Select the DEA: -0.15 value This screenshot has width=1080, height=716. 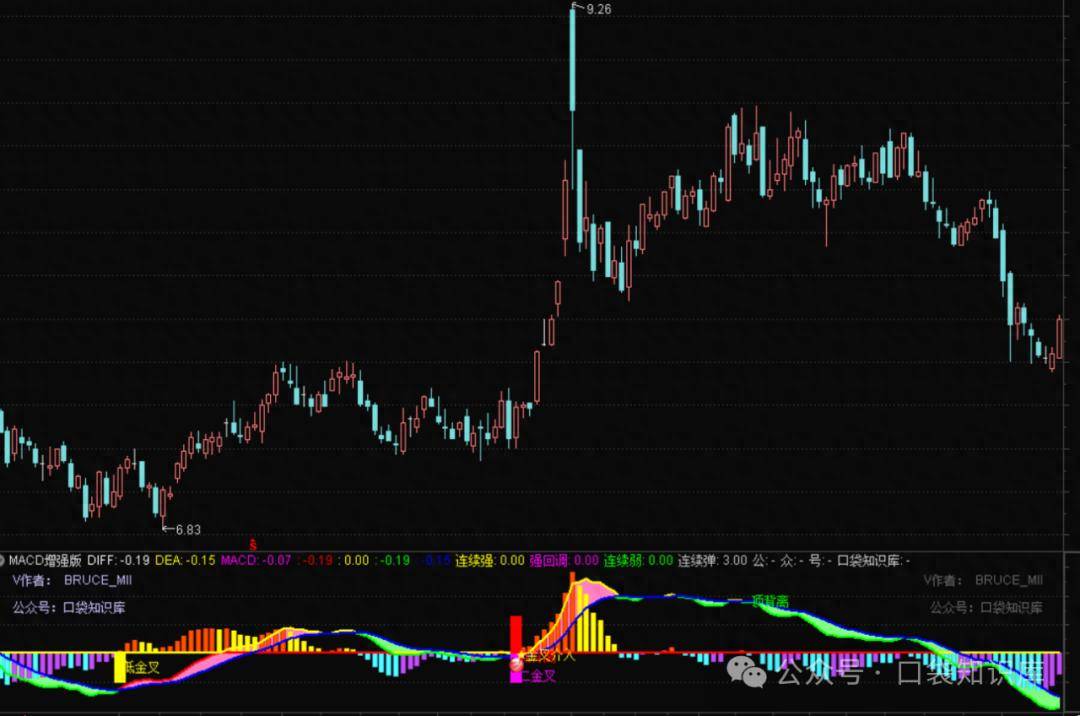(x=185, y=560)
